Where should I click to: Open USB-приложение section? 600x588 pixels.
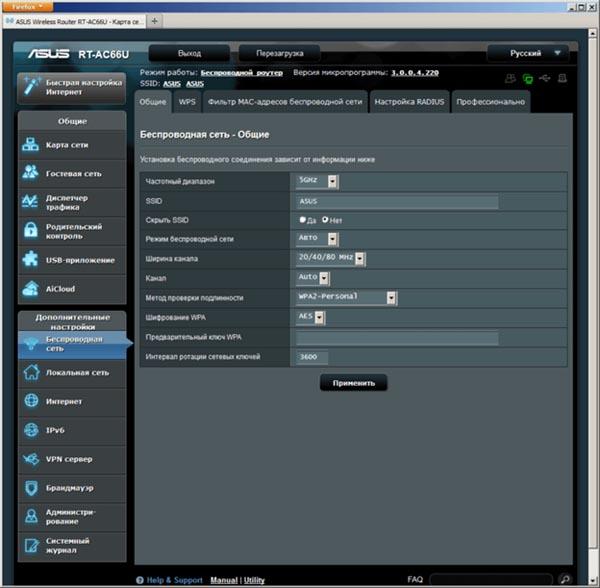(x=72, y=260)
